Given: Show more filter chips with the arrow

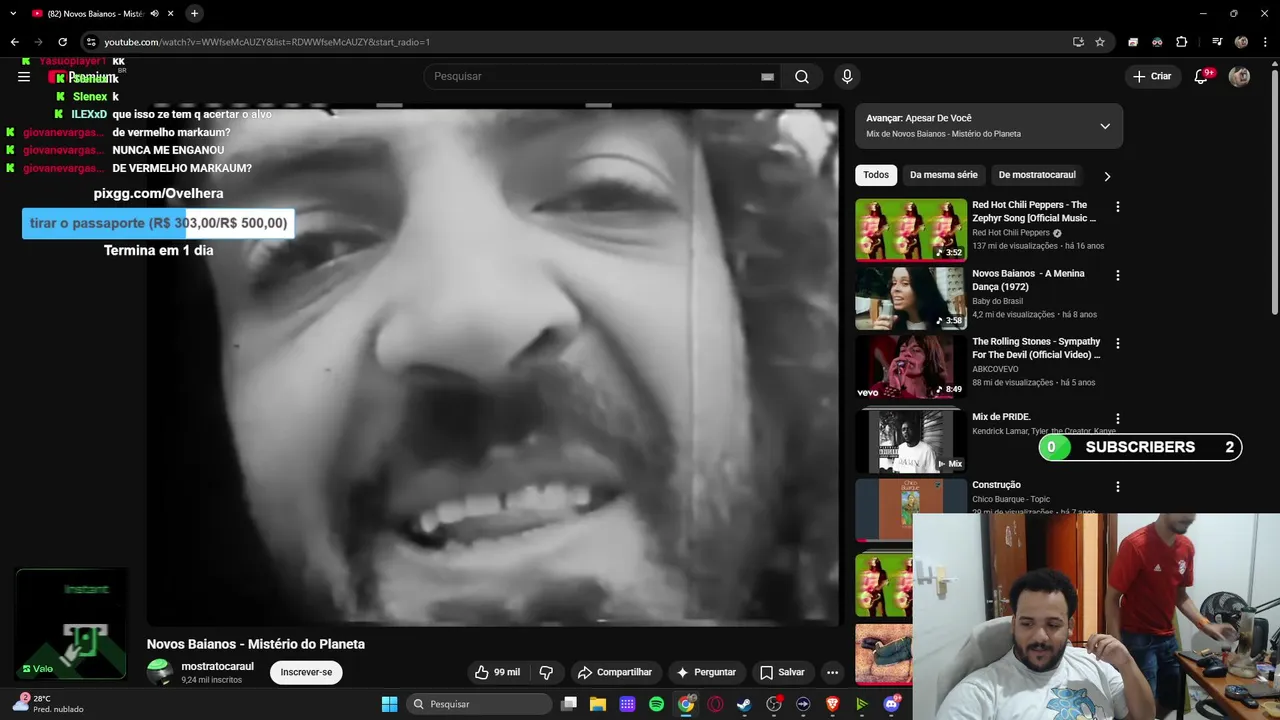Looking at the screenshot, I should (x=1107, y=176).
